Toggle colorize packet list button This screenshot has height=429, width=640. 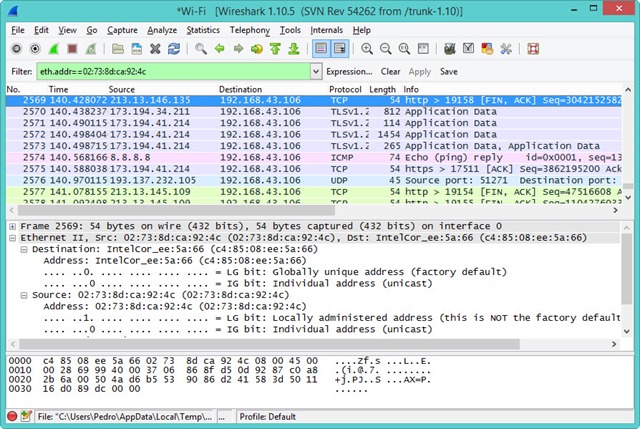click(321, 49)
